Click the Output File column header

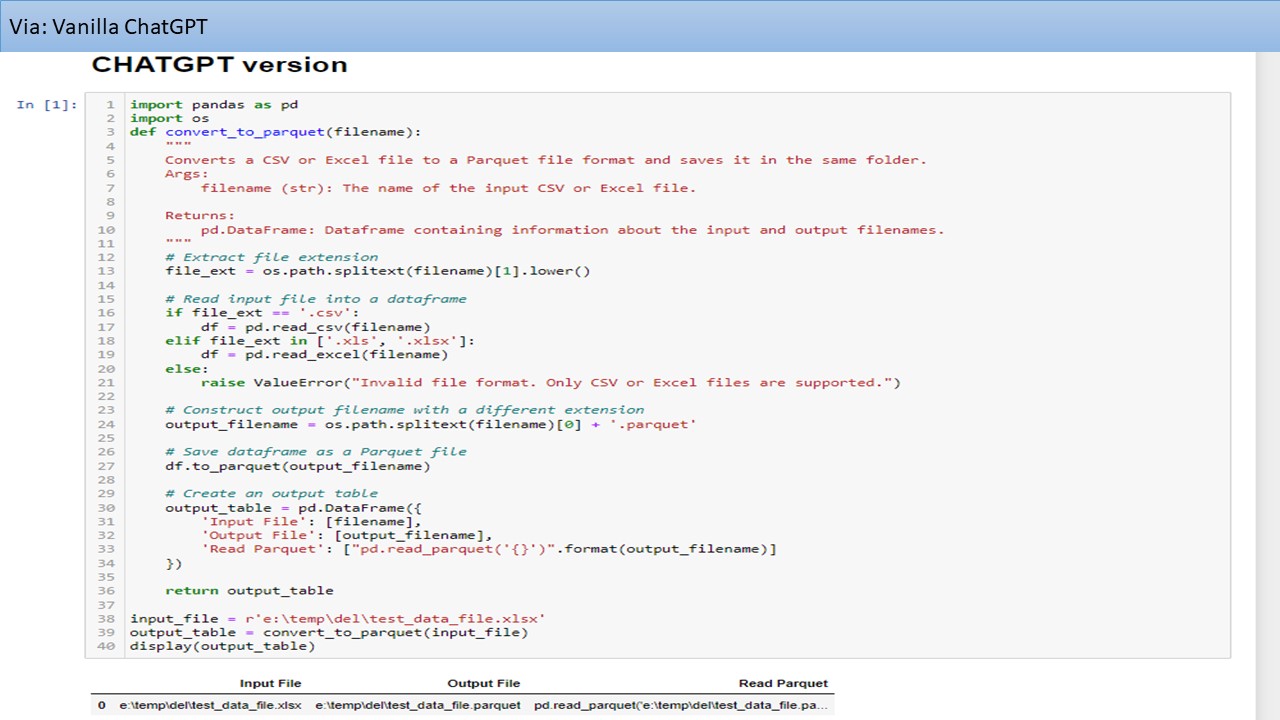coord(484,683)
